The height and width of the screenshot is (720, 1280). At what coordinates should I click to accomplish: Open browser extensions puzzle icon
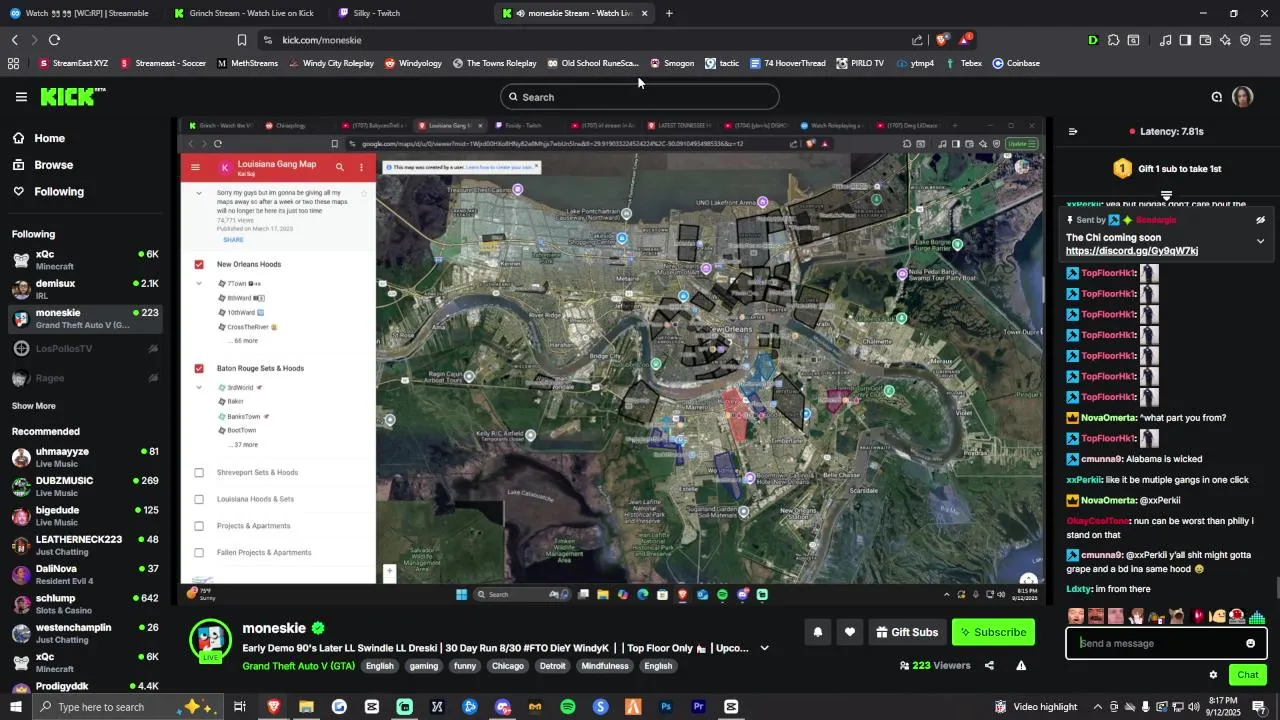pyautogui.click(x=1113, y=40)
